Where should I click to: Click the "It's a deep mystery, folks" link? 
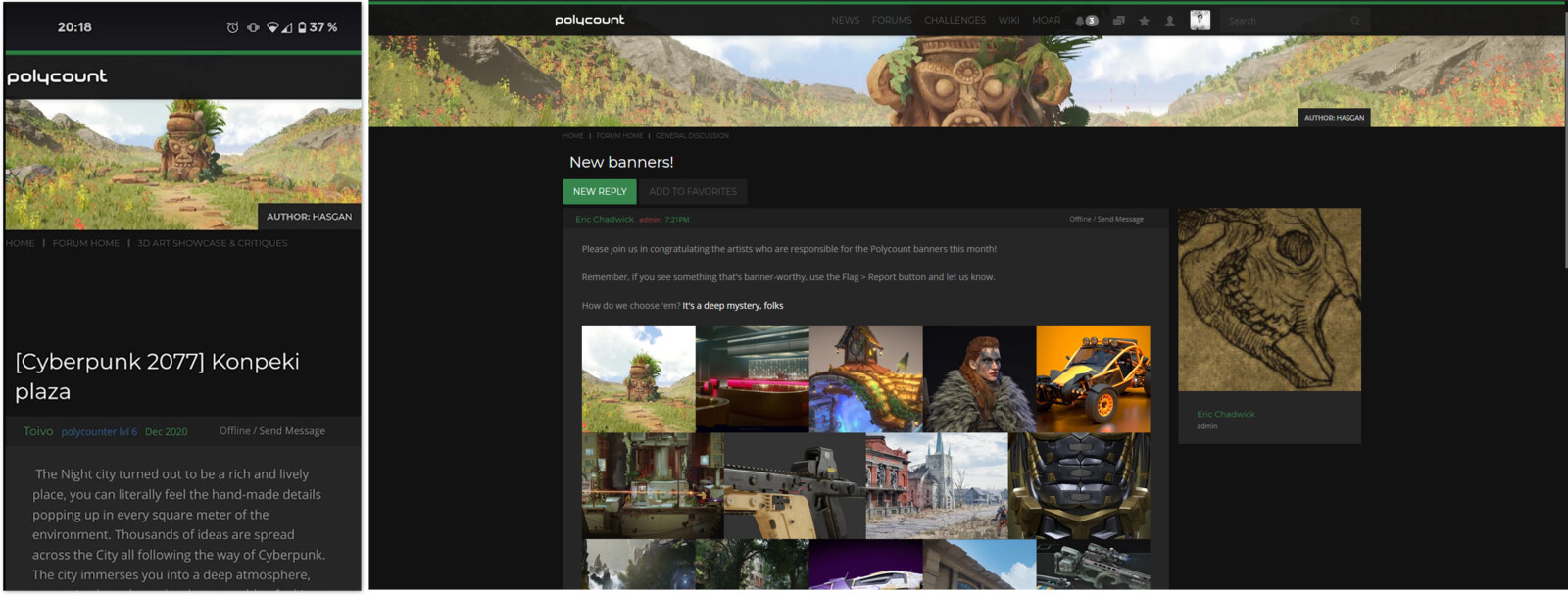coord(733,306)
